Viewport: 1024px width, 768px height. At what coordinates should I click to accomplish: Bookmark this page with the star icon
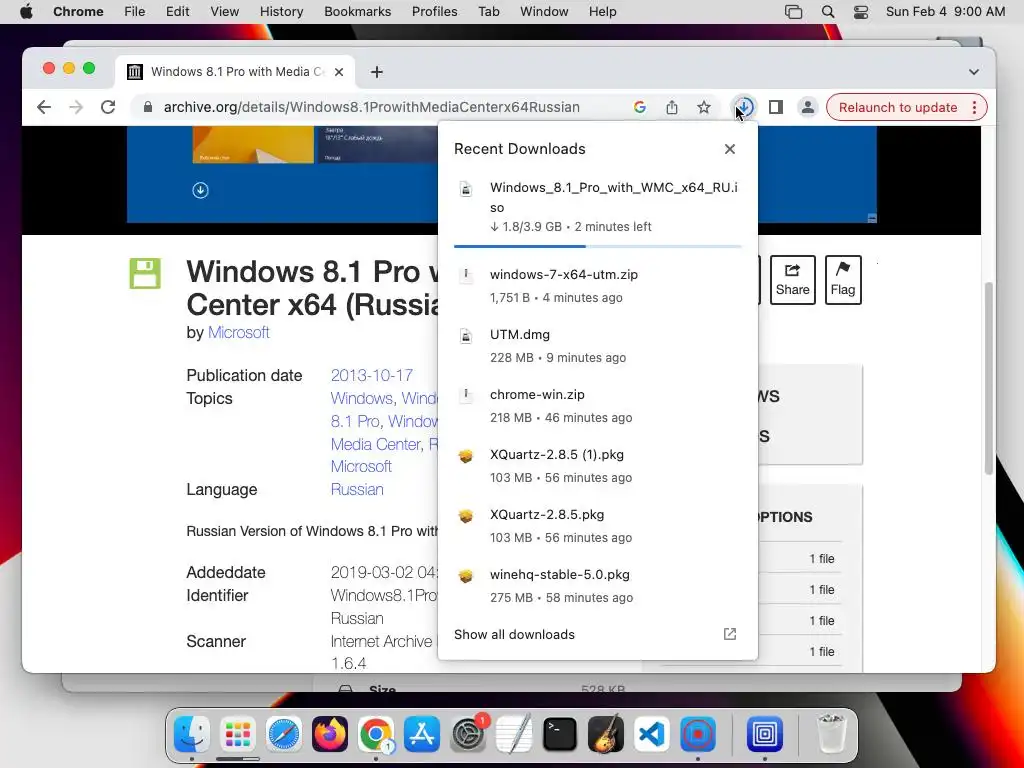pos(703,107)
